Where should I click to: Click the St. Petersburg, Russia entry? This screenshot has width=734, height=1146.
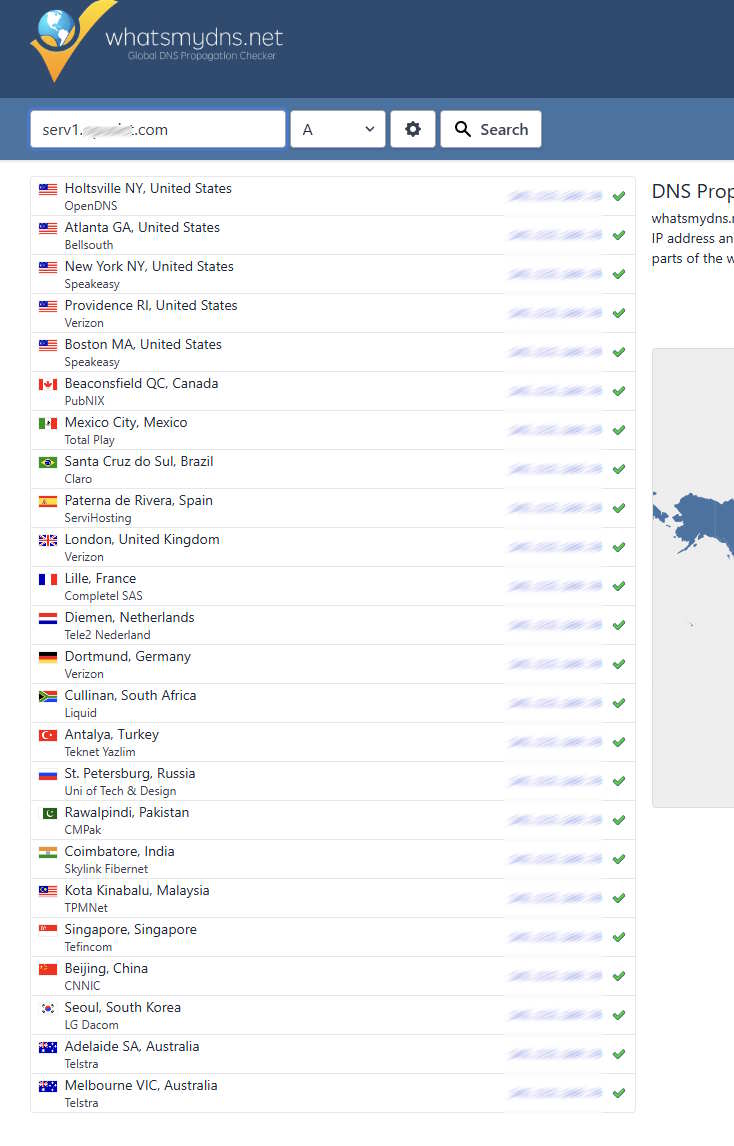(130, 774)
